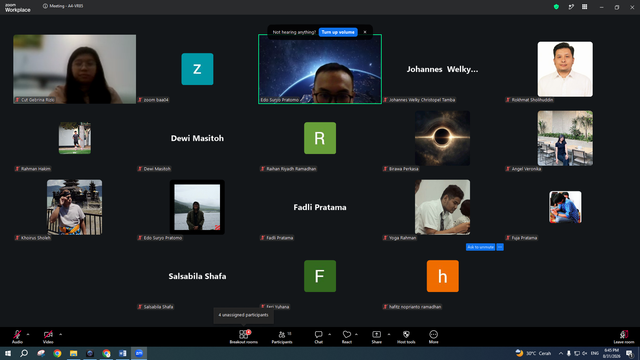This screenshot has width=640, height=360.
Task: Select the Salsabila Shafa name tile
Action: coord(197,276)
